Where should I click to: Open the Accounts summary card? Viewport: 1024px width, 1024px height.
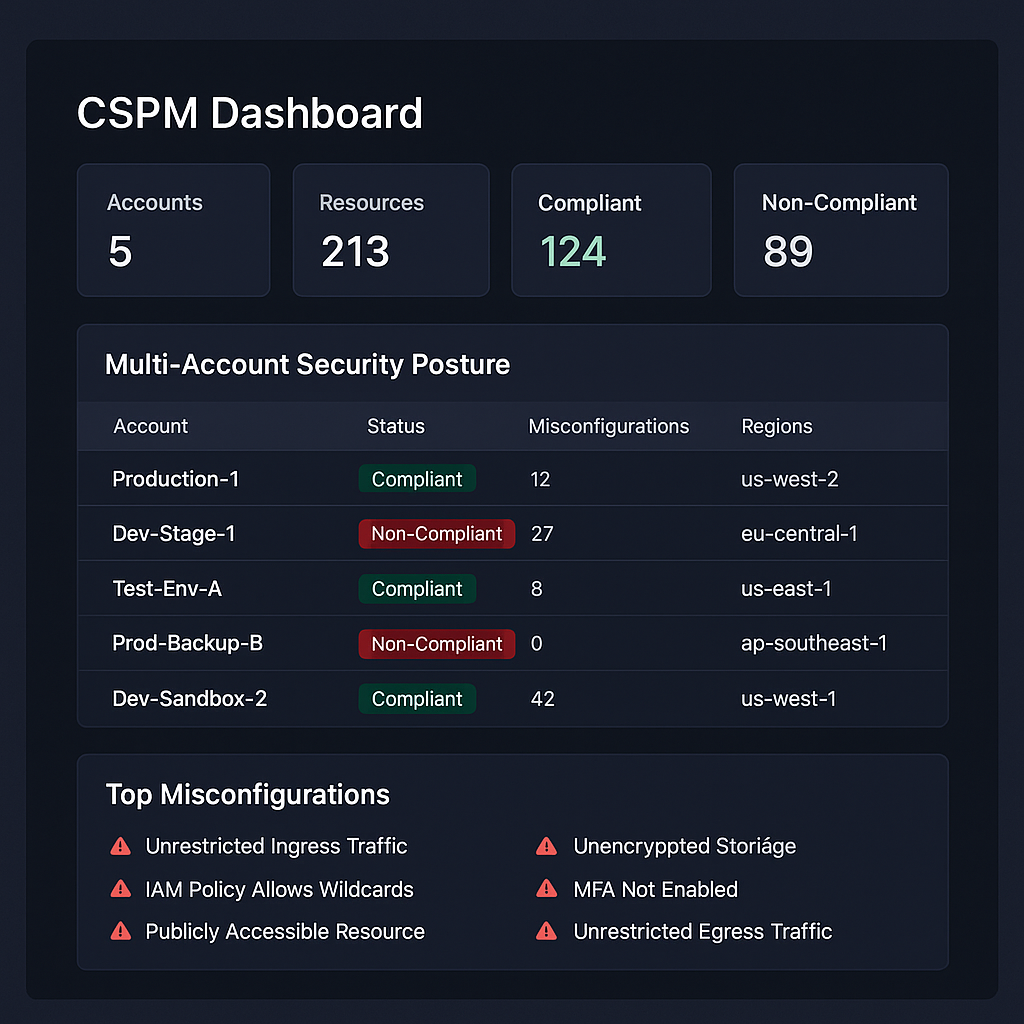[174, 230]
